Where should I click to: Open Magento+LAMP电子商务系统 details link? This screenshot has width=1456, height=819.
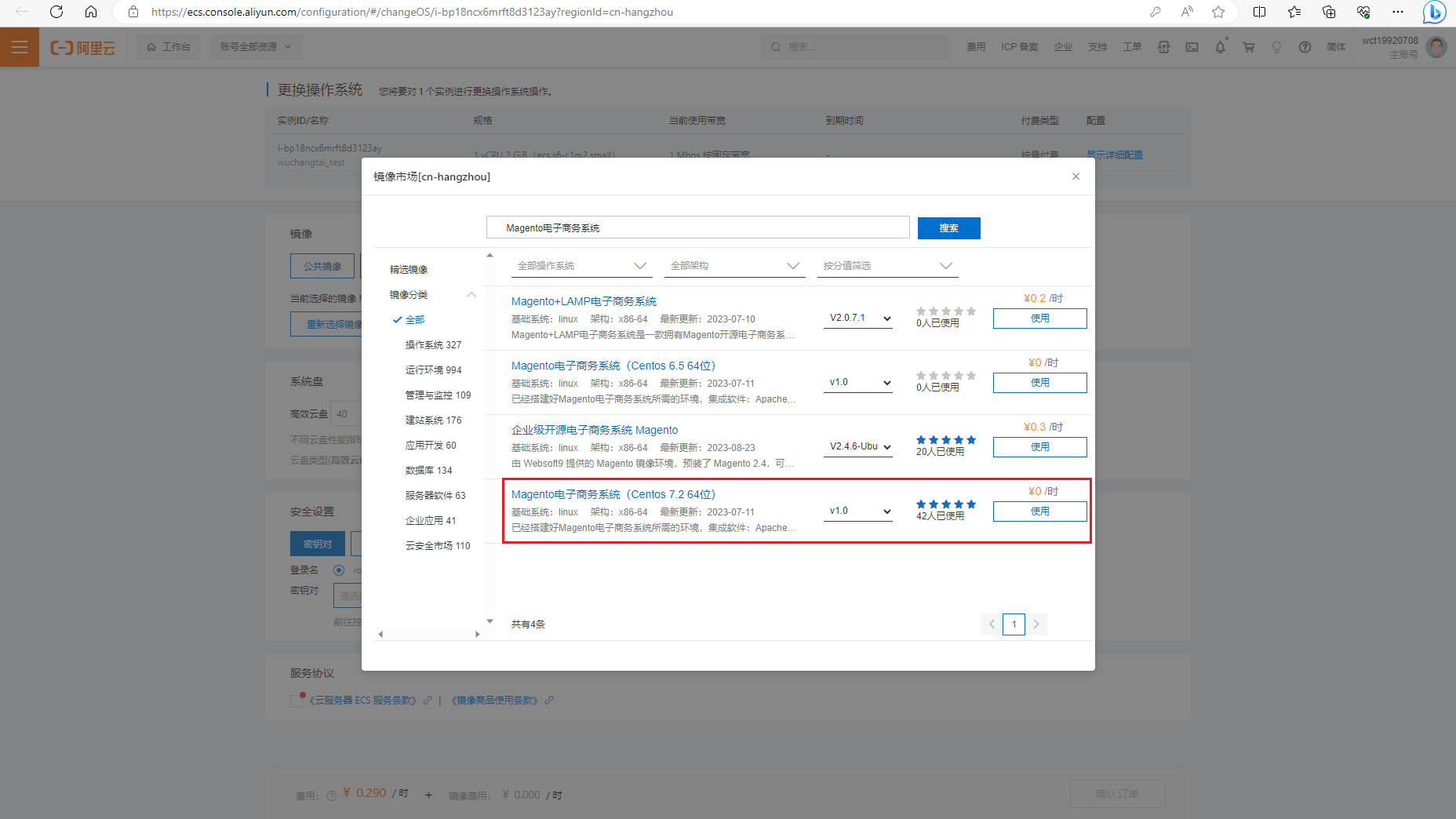click(584, 301)
